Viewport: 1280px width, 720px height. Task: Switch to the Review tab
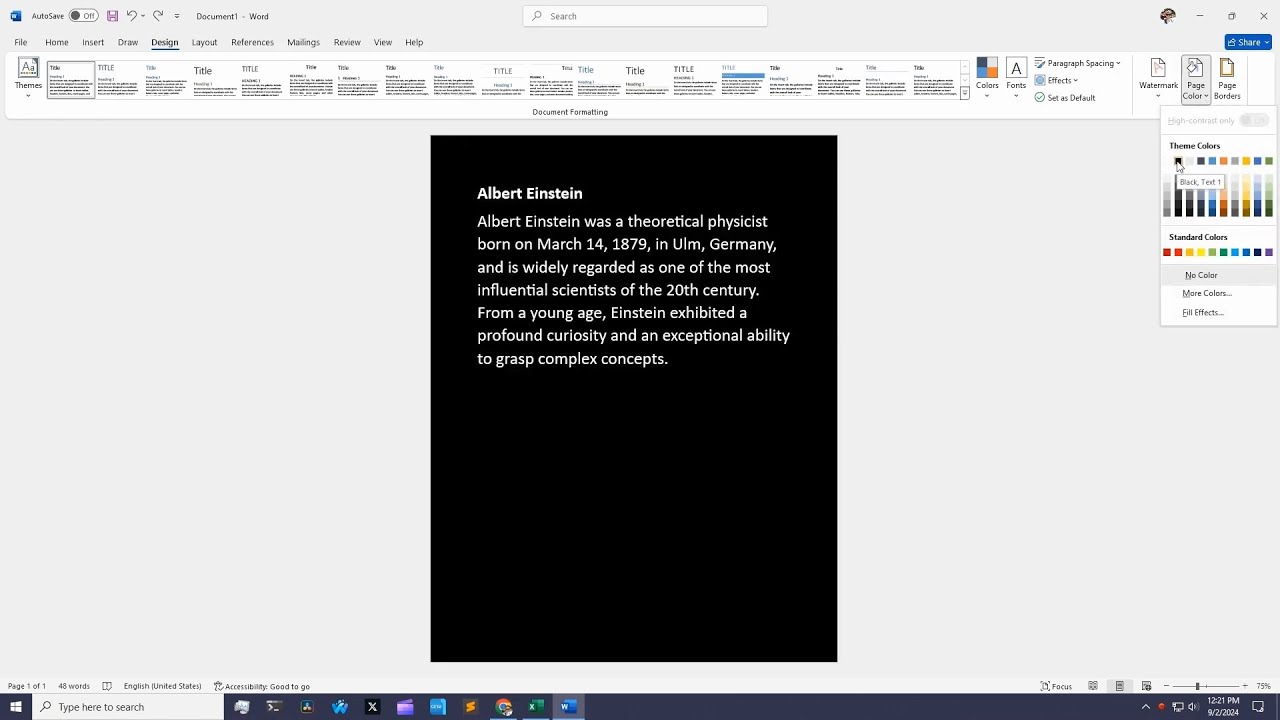(347, 42)
